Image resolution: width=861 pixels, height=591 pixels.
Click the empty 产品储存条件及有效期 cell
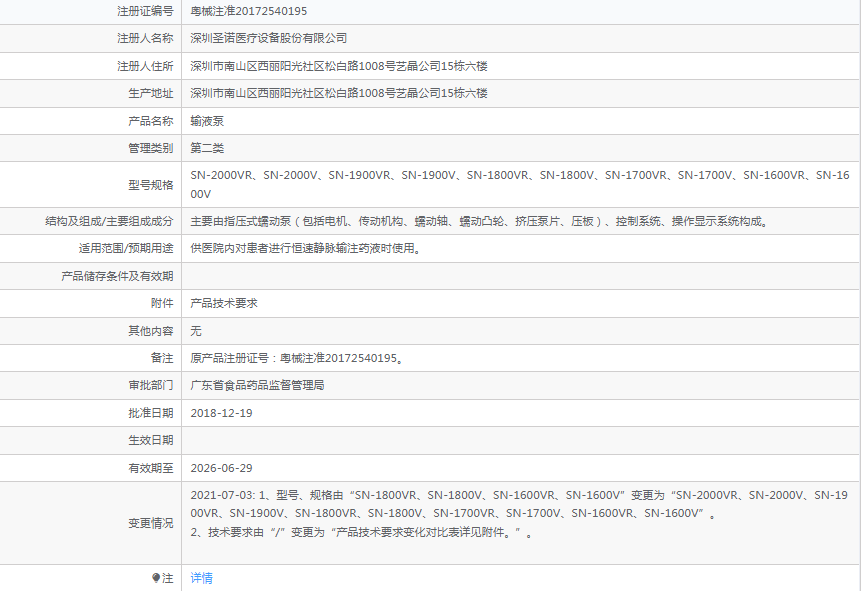pos(521,276)
